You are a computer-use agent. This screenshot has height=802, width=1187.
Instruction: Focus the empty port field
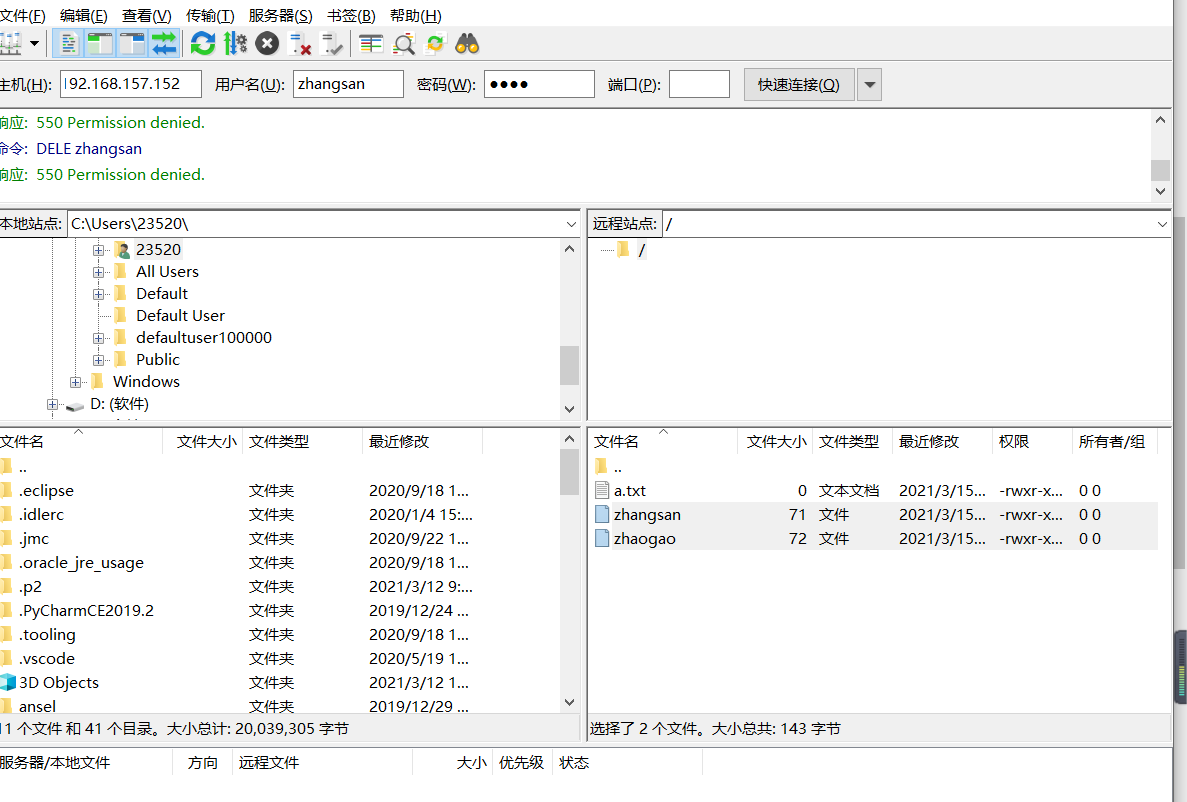(x=699, y=84)
